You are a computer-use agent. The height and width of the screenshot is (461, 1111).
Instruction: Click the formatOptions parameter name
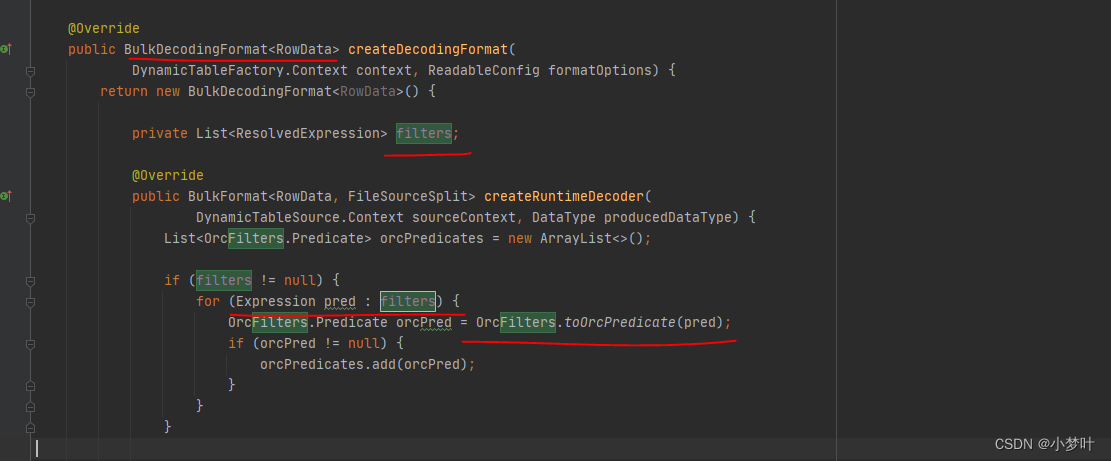pos(600,71)
